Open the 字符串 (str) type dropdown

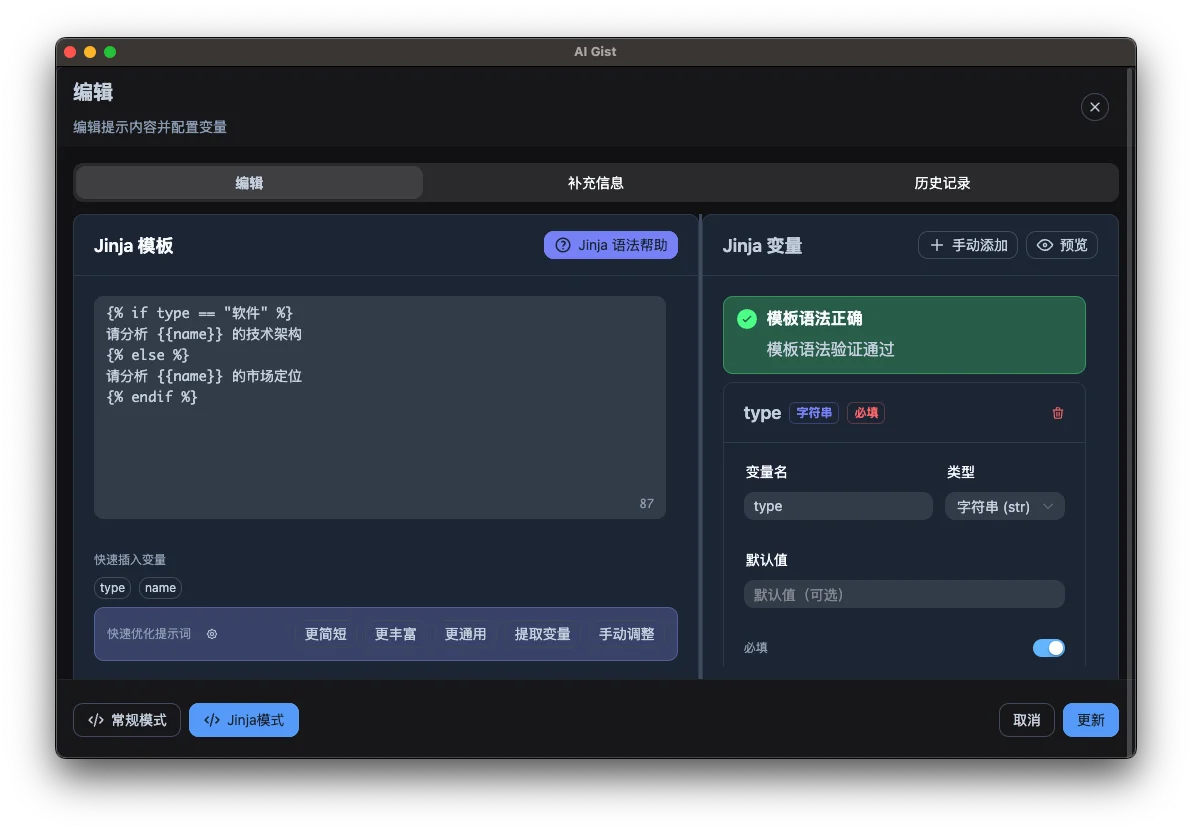tap(1004, 506)
